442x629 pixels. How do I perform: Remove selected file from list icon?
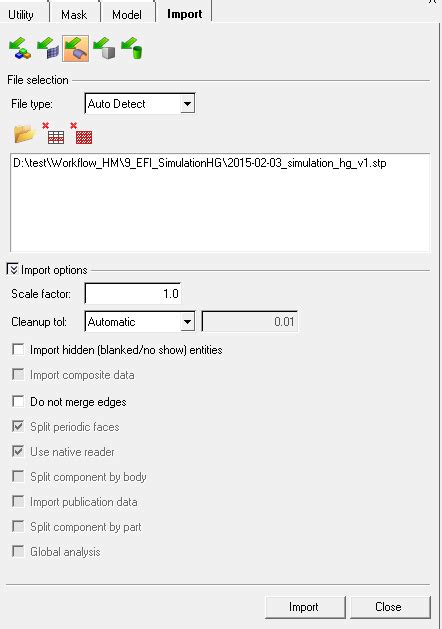[53, 134]
